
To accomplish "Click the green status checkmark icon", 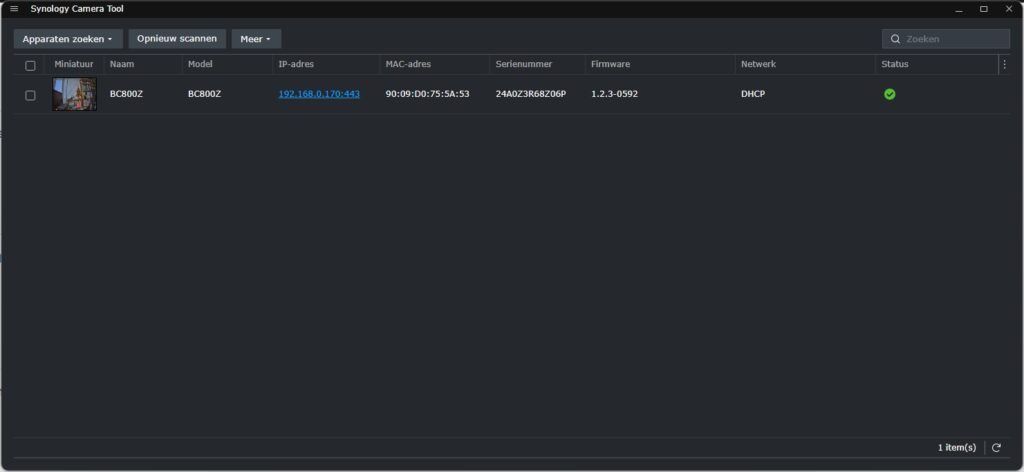I will coord(889,94).
